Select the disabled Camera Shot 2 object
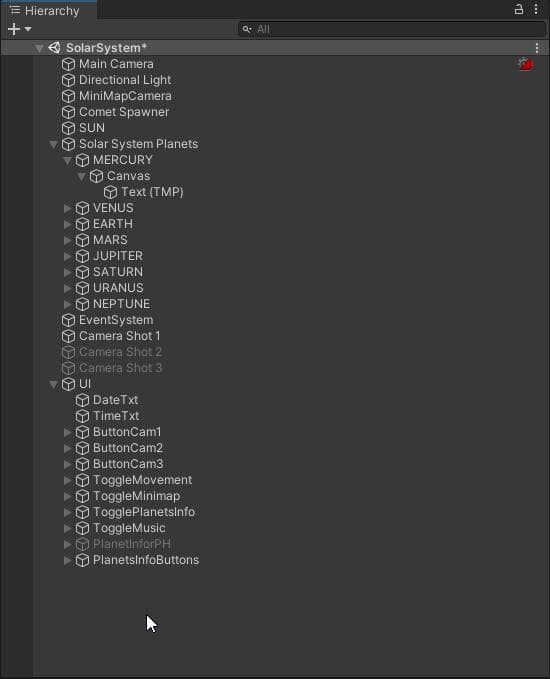This screenshot has width=550, height=679. [120, 352]
